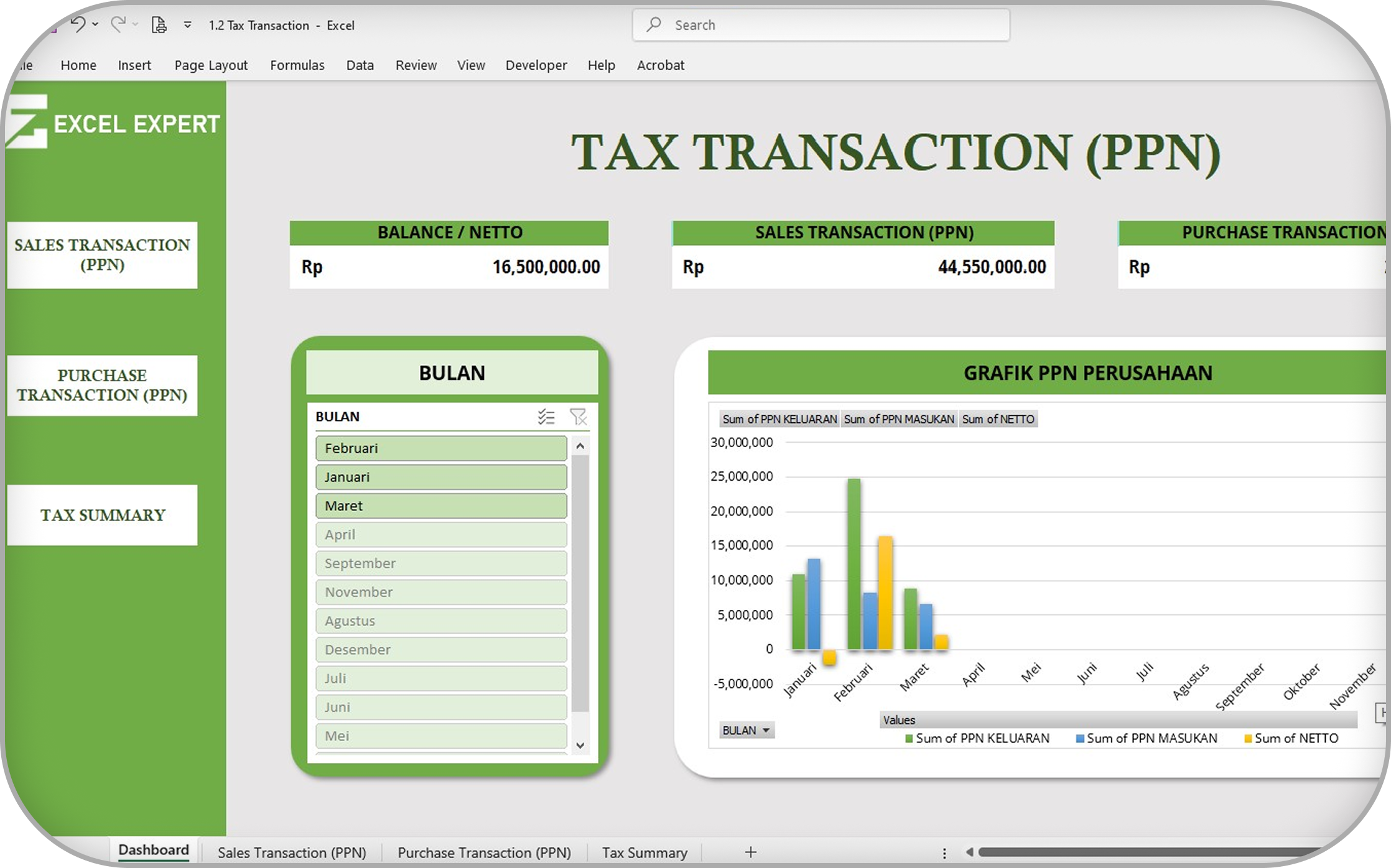Open the undo history dropdown arrow
Image resolution: width=1391 pixels, height=868 pixels.
coord(95,25)
